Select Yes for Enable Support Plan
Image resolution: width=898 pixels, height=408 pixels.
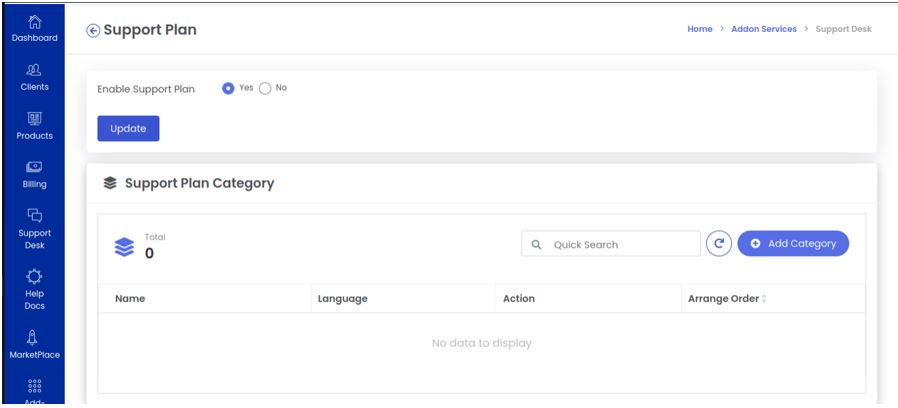(x=228, y=88)
